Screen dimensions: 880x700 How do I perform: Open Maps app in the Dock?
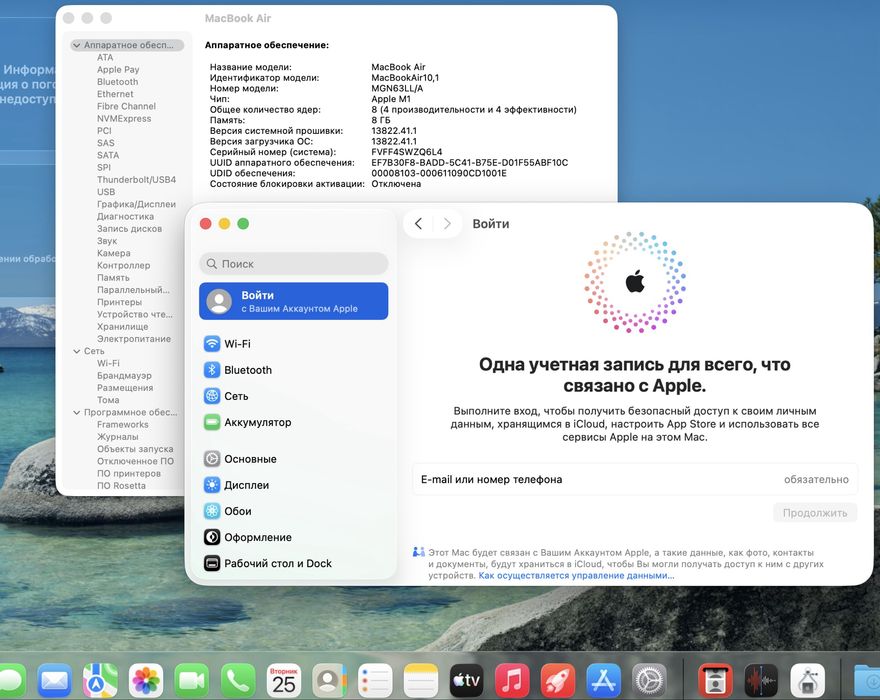click(x=100, y=680)
